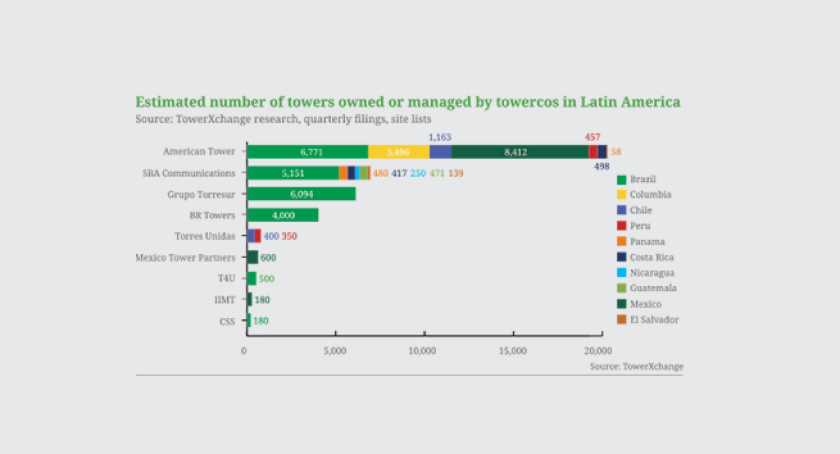Click the orange 58 value label
The height and width of the screenshot is (454, 840).
point(616,152)
